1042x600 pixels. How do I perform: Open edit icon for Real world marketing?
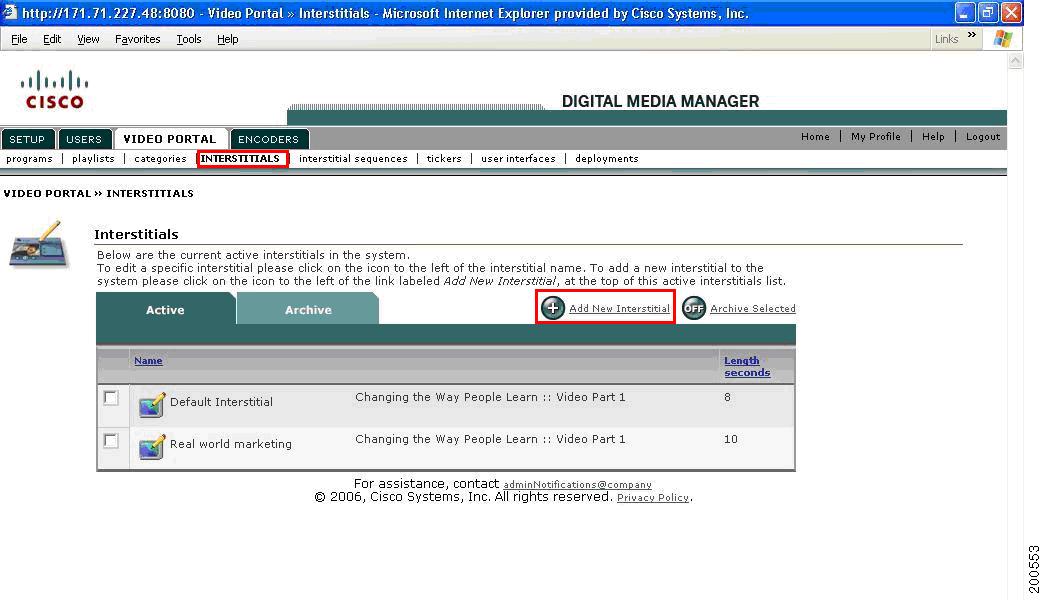point(152,446)
